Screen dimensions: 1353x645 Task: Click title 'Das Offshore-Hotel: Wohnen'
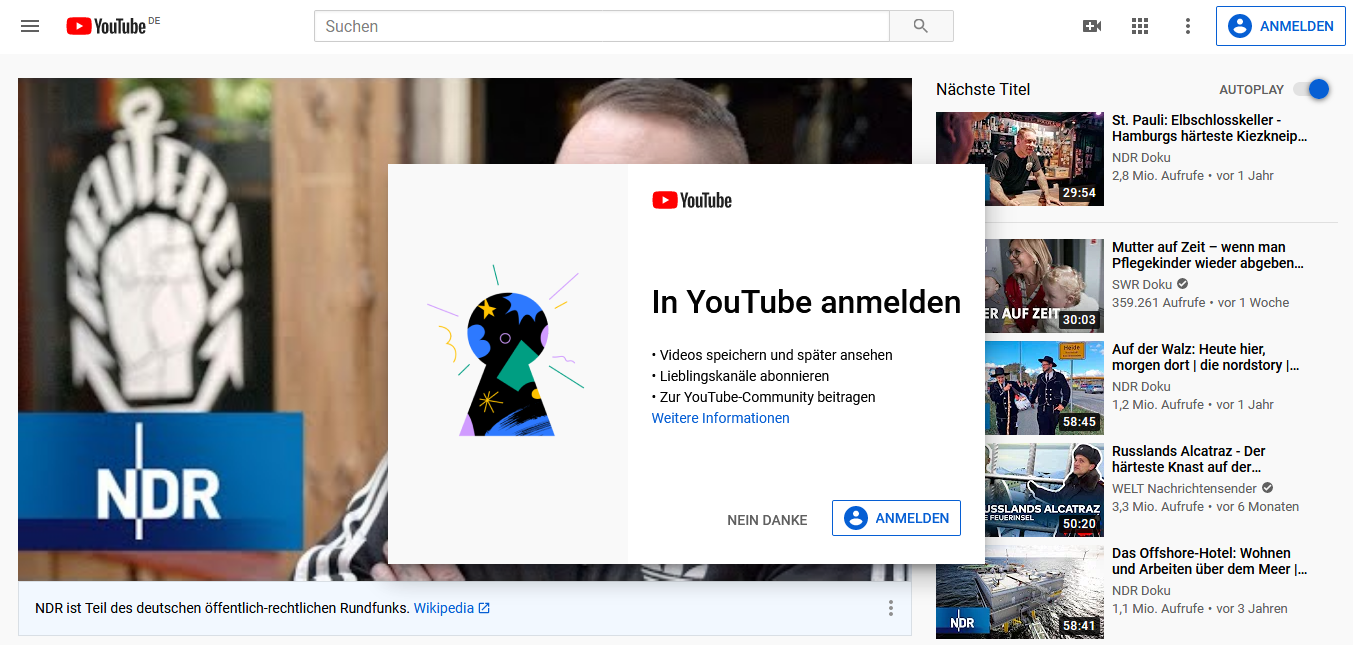(x=1210, y=561)
